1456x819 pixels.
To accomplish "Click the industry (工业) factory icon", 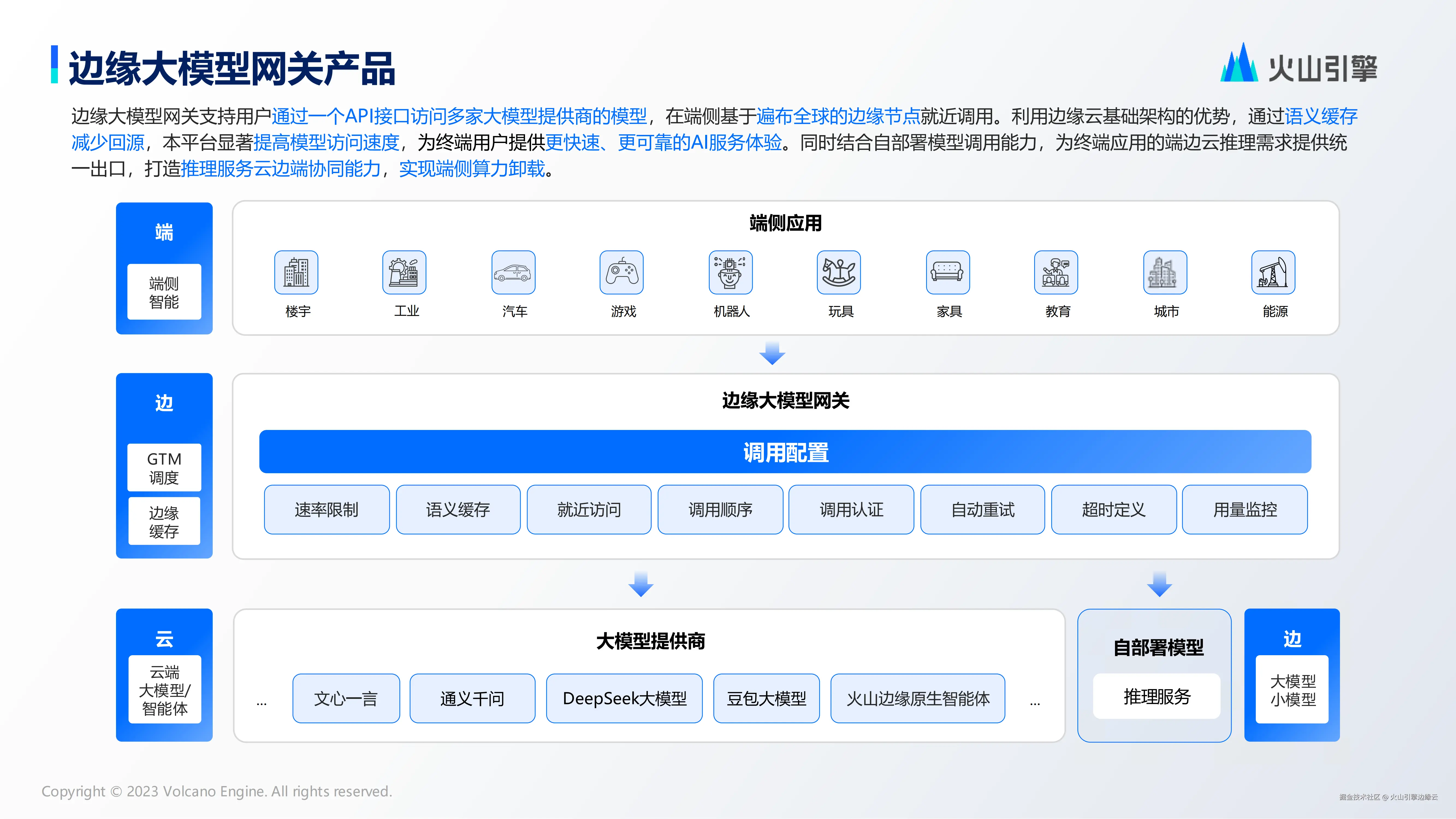I will pos(404,272).
